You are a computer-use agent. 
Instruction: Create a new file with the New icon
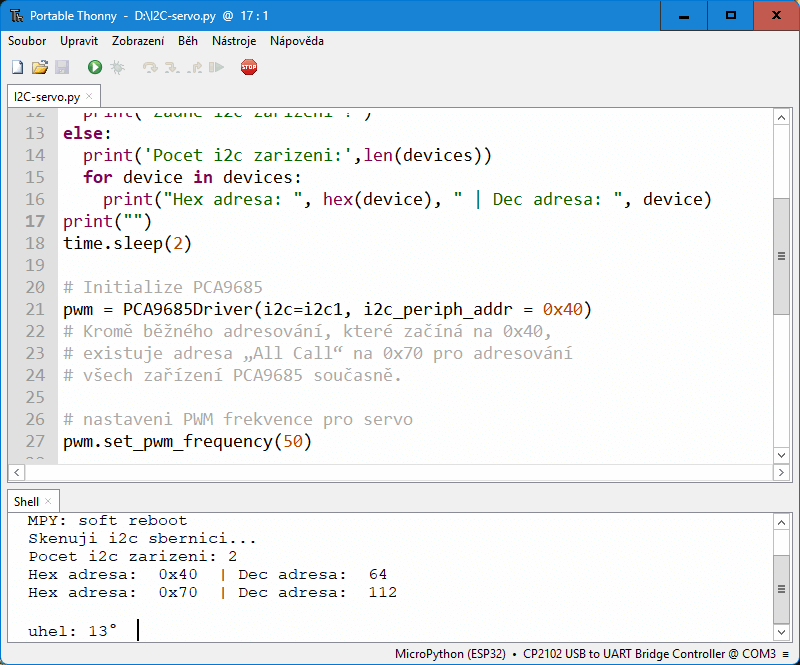17,67
